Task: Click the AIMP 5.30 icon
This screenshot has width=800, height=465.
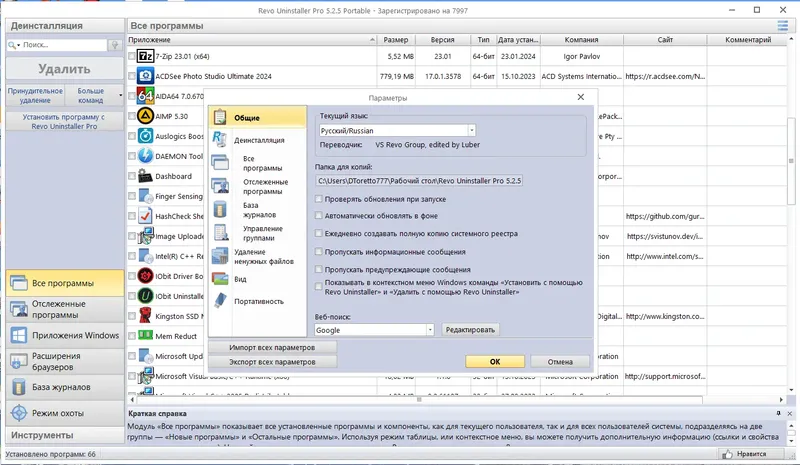Action: pyautogui.click(x=145, y=116)
